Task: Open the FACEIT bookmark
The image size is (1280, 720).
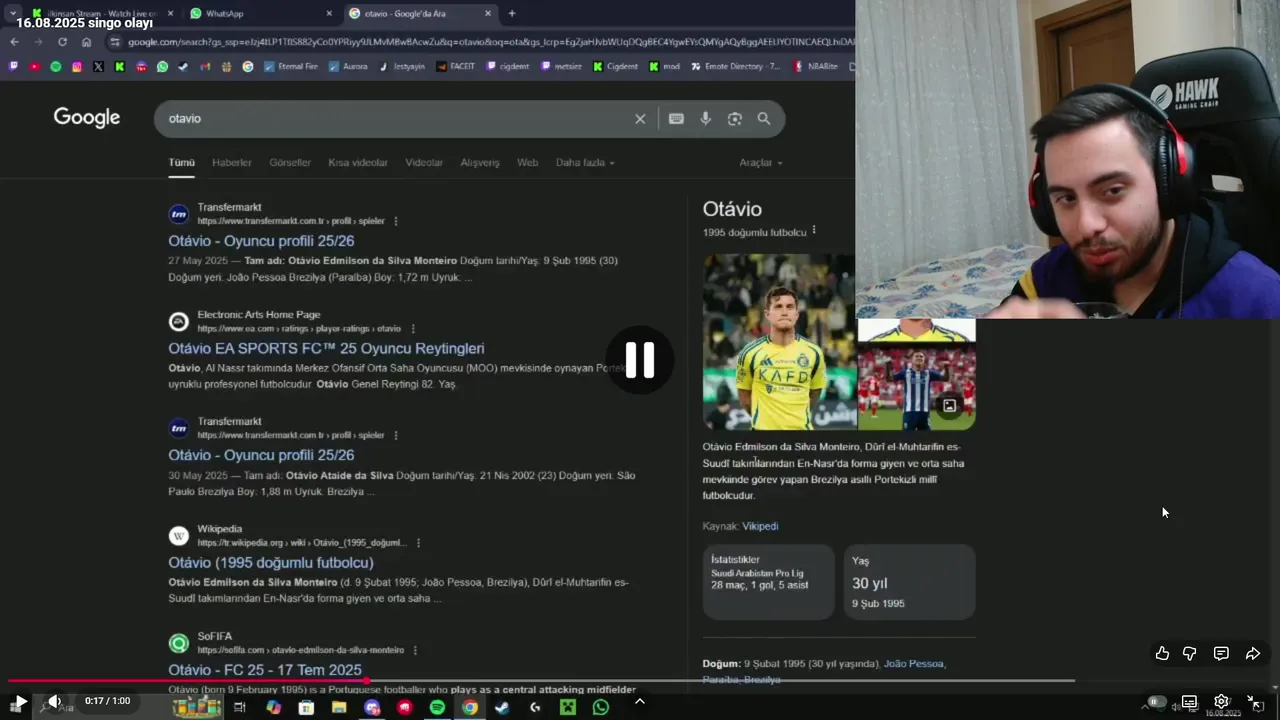Action: pyautogui.click(x=456, y=67)
